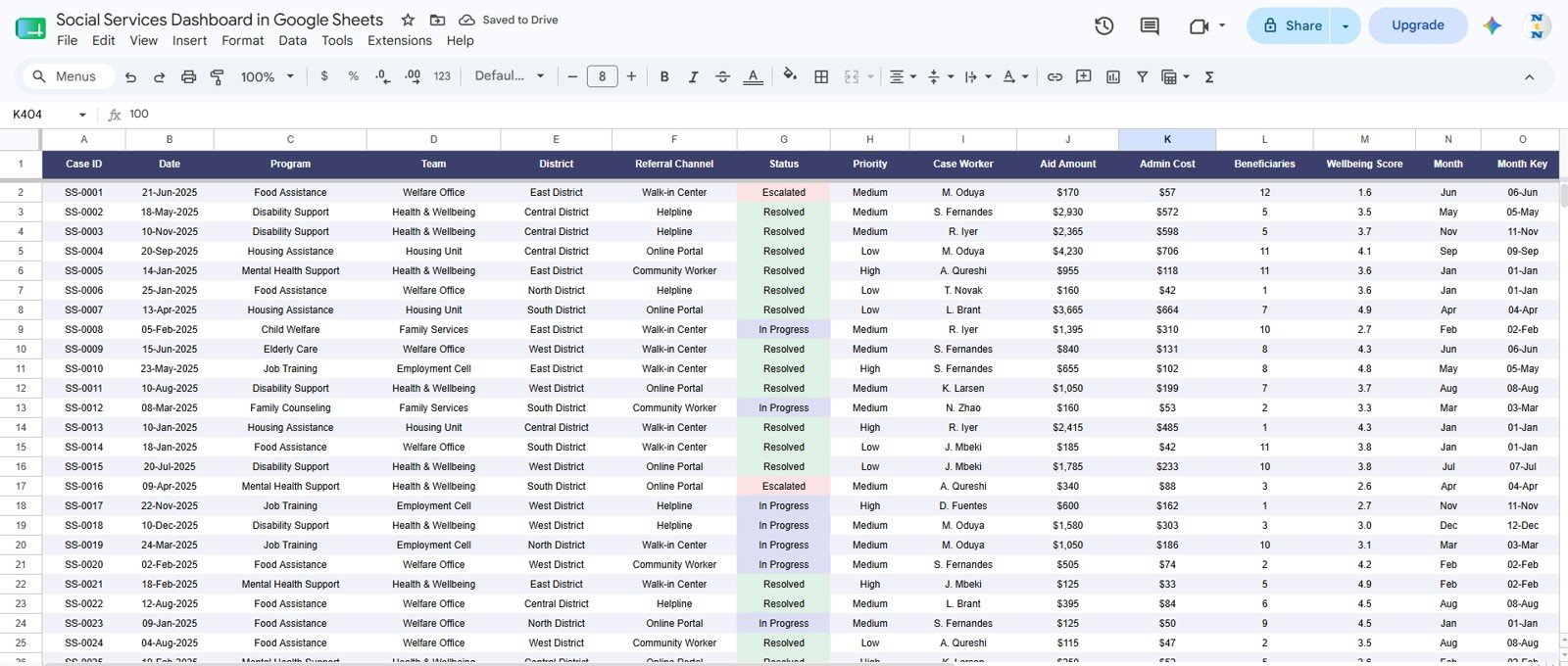
Task: Expand the Share options arrow
Action: [1346, 26]
